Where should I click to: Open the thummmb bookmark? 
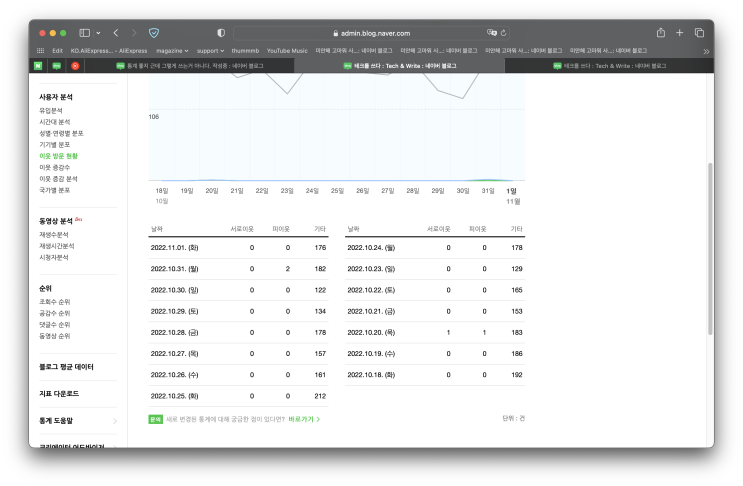pos(245,51)
